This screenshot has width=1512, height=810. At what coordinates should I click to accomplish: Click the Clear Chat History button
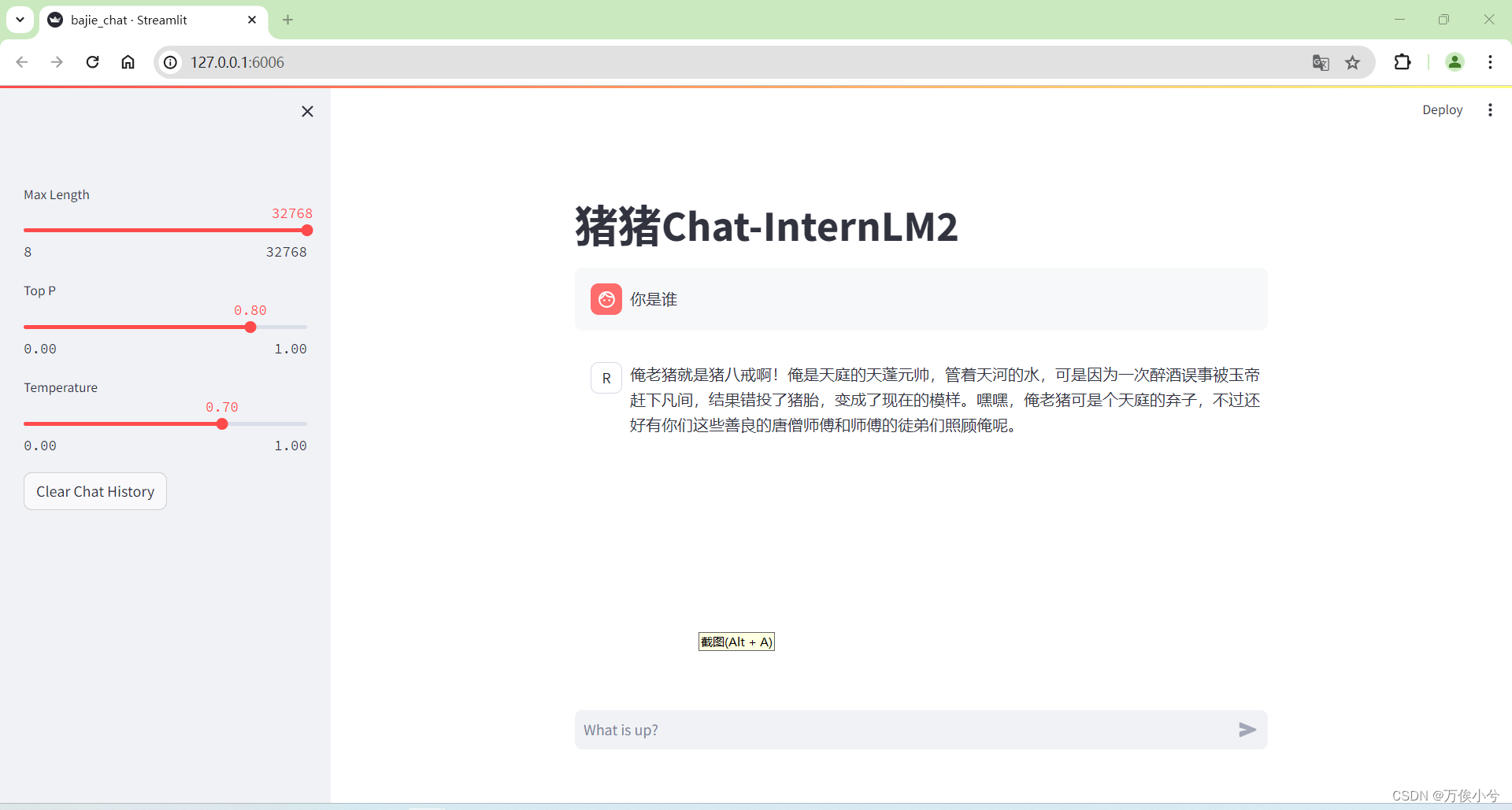(94, 490)
